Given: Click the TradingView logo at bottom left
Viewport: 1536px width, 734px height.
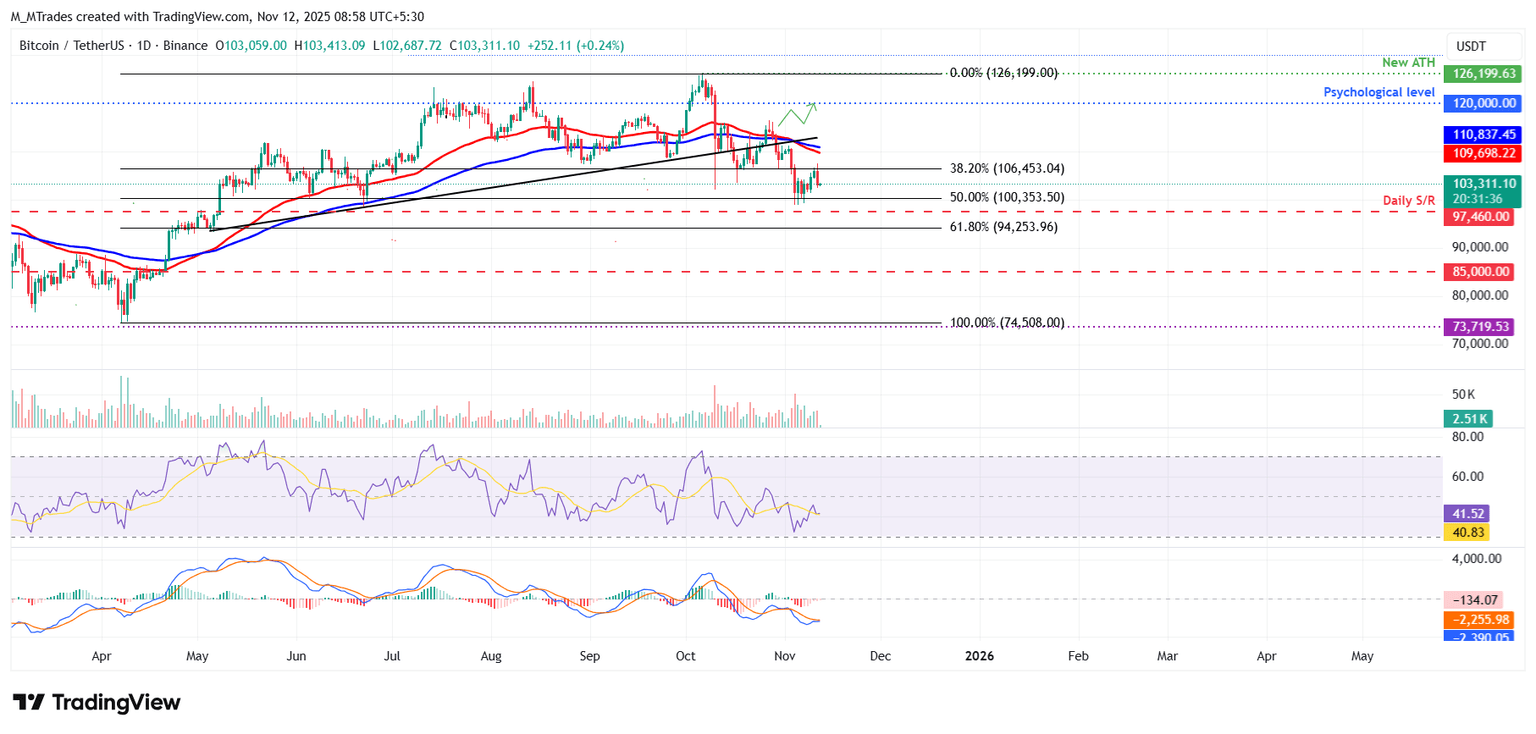Looking at the screenshot, I should click(x=96, y=702).
